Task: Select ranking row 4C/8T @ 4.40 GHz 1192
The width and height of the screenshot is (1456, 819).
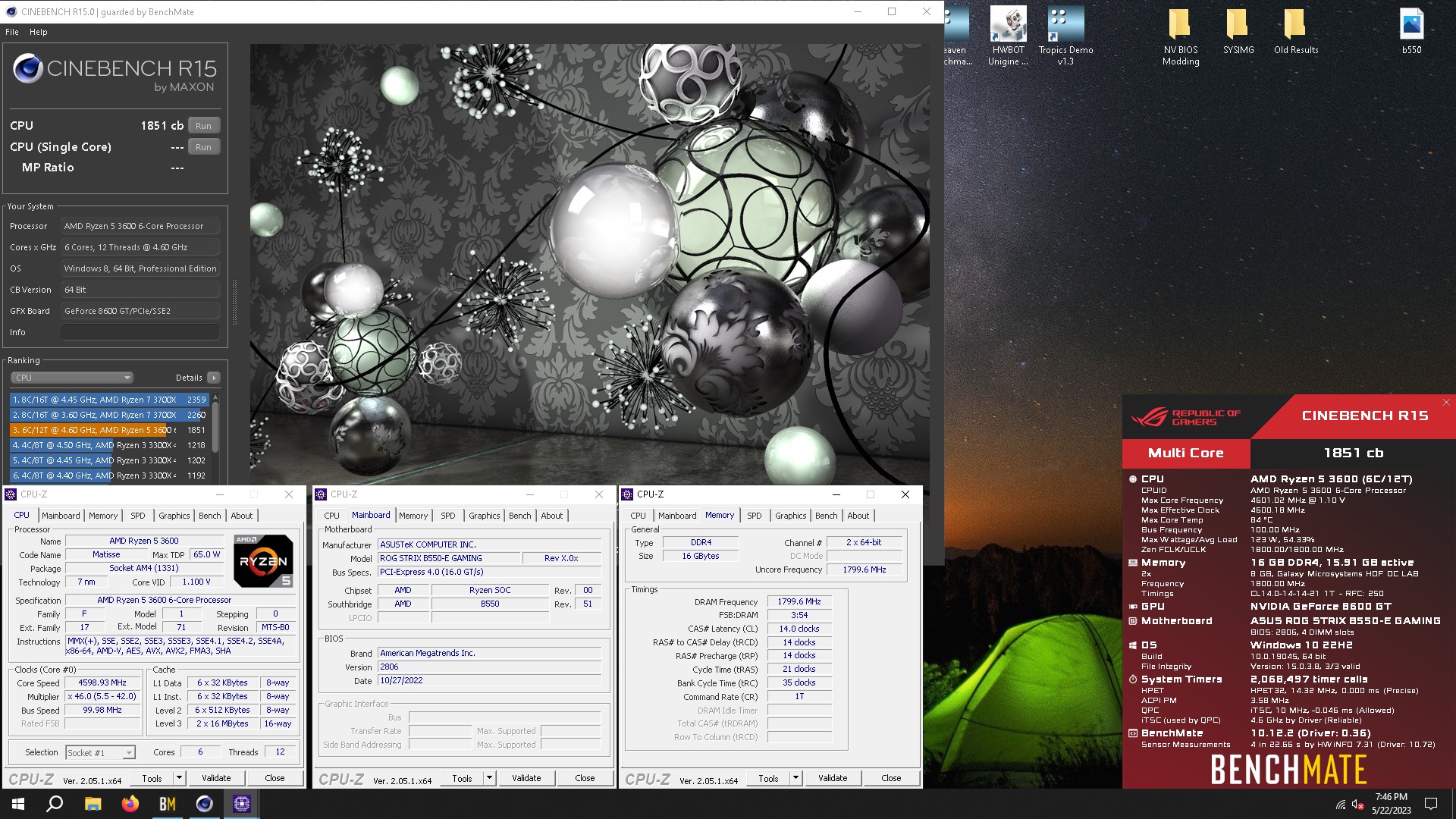Action: (109, 475)
